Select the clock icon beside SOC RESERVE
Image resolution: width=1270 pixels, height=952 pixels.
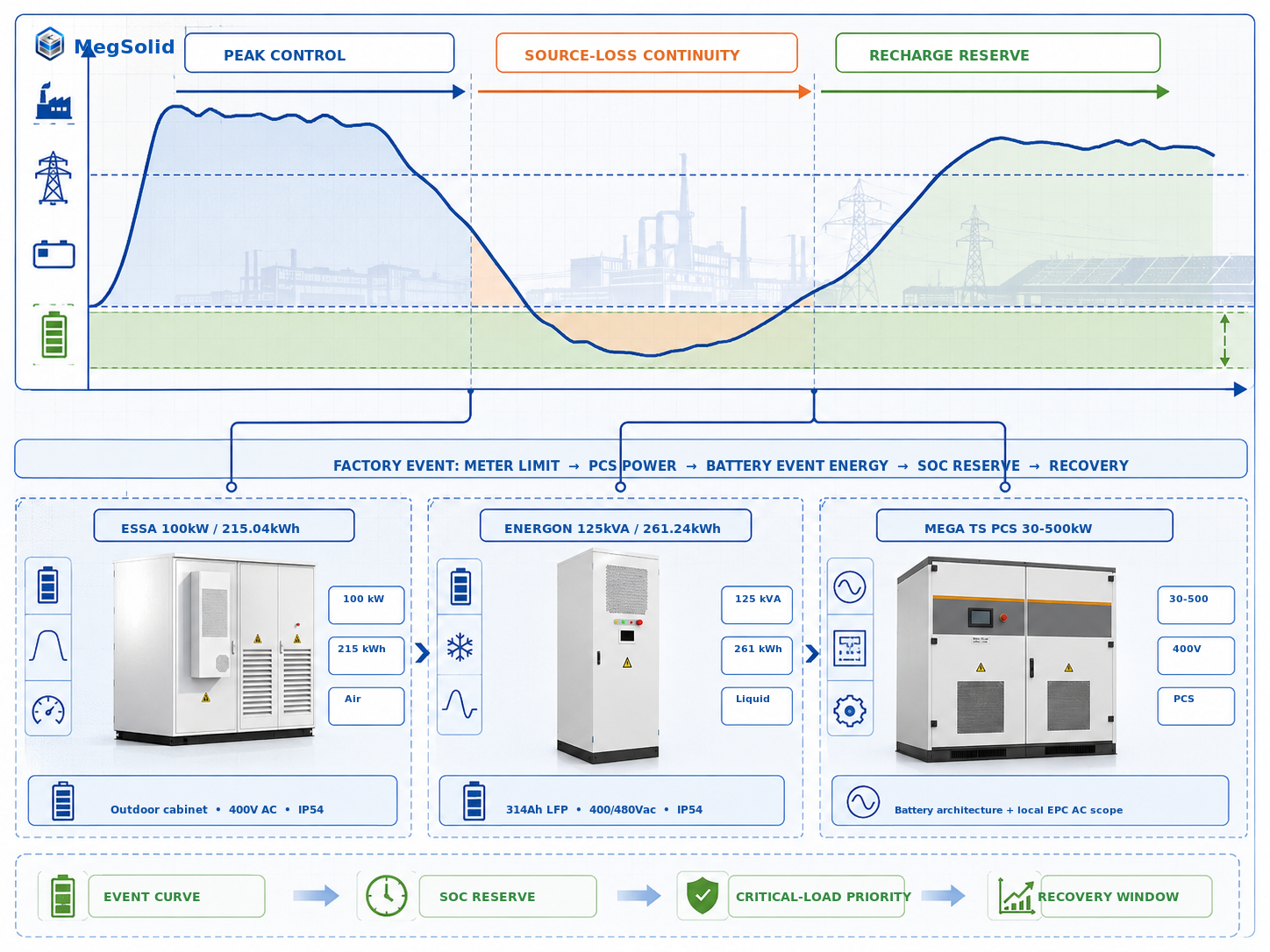[386, 896]
